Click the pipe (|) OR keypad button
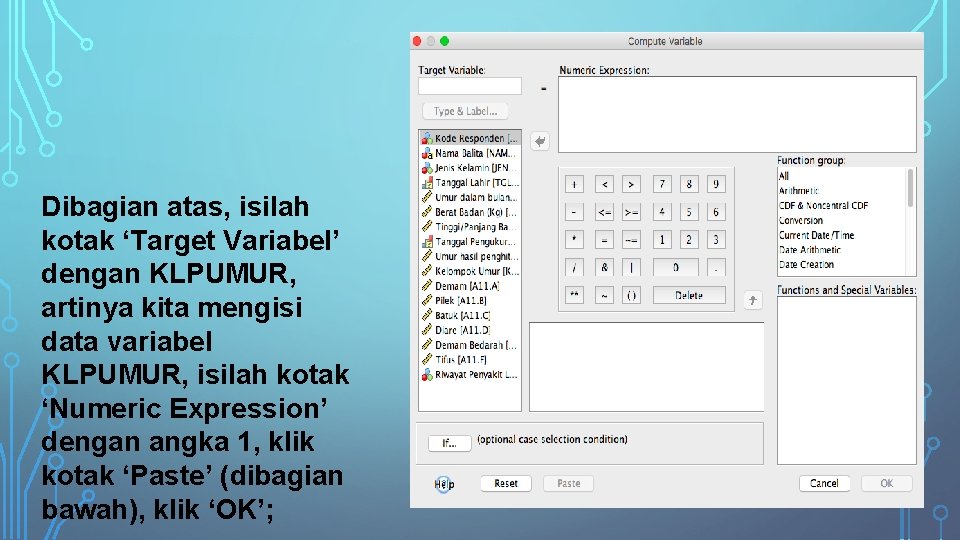This screenshot has width=960, height=540. coord(631,268)
